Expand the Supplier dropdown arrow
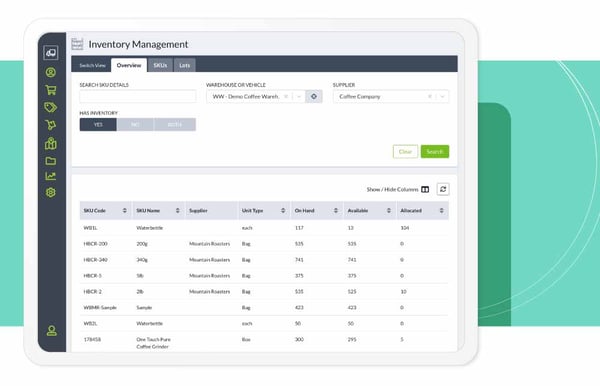Viewport: 600px width, 386px height. click(442, 96)
